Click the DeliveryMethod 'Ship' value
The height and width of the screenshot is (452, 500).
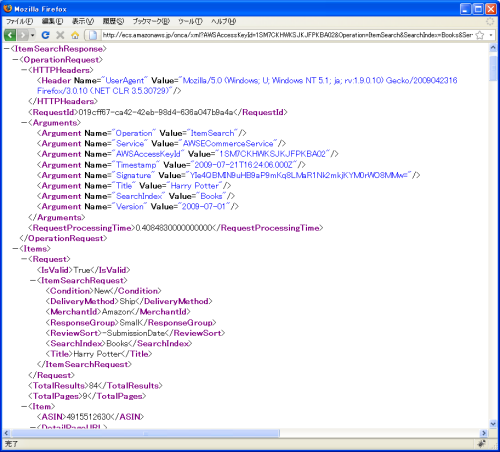click(127, 301)
